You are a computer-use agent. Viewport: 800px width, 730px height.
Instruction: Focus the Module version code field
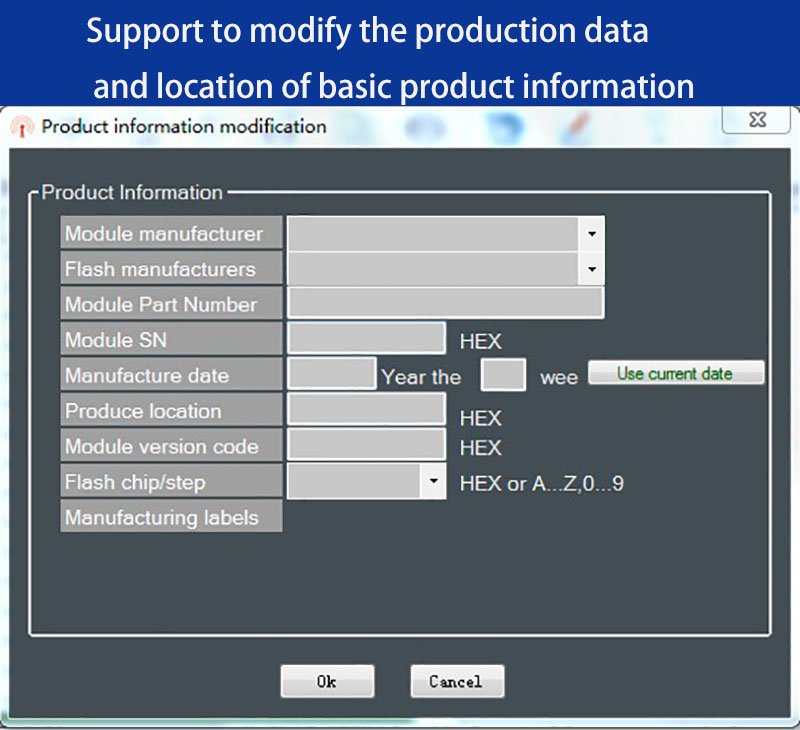pyautogui.click(x=366, y=444)
